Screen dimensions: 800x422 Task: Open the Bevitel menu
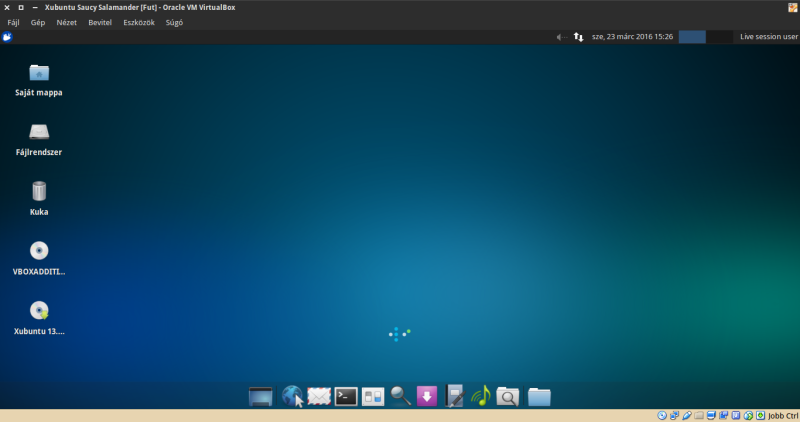pyautogui.click(x=100, y=22)
